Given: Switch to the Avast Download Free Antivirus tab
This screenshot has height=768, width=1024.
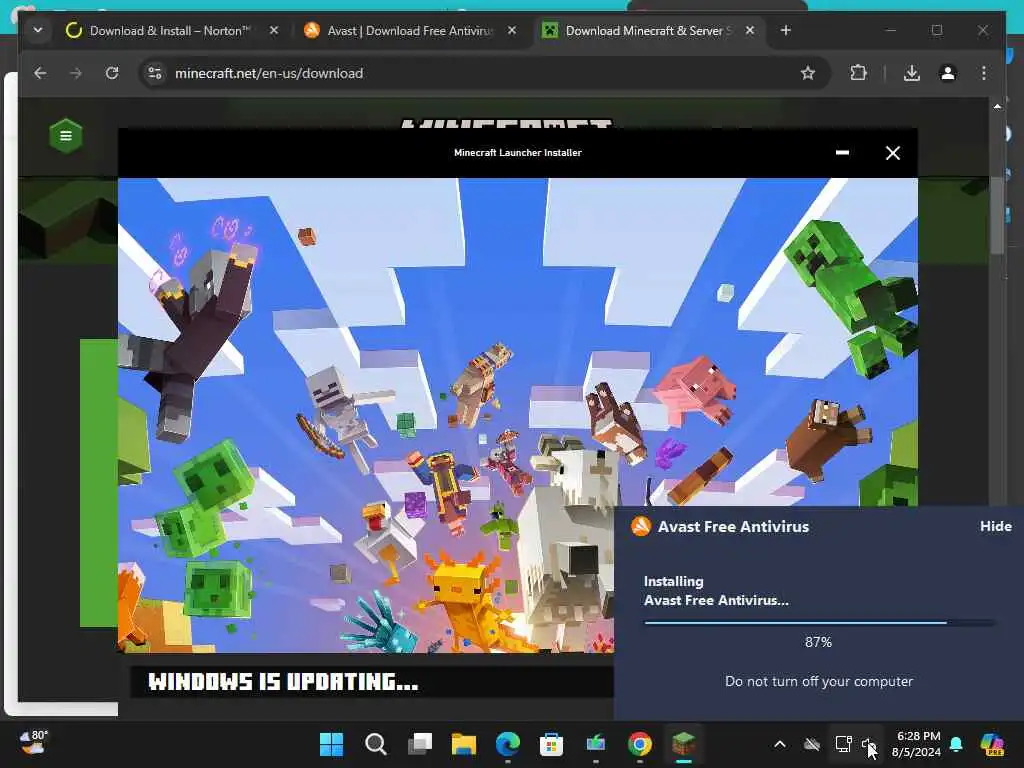Looking at the screenshot, I should pyautogui.click(x=409, y=31).
